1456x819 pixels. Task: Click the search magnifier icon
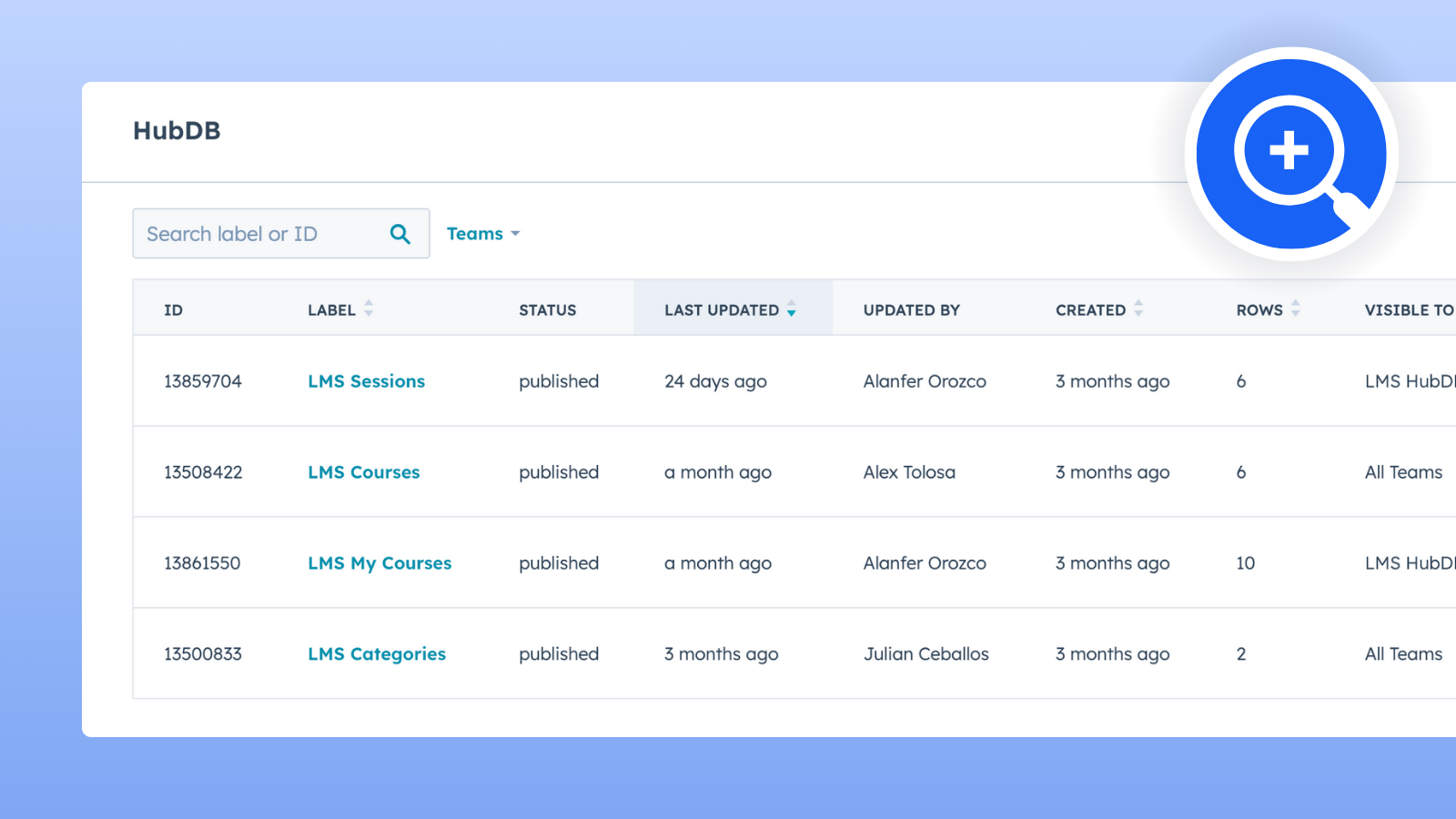coord(399,234)
